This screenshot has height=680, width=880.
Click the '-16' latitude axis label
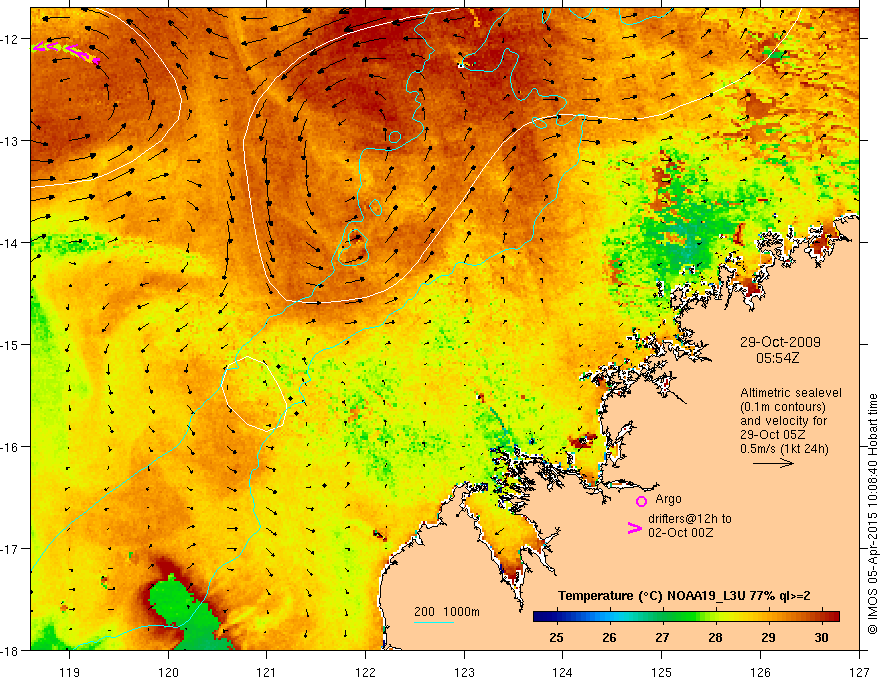point(10,447)
